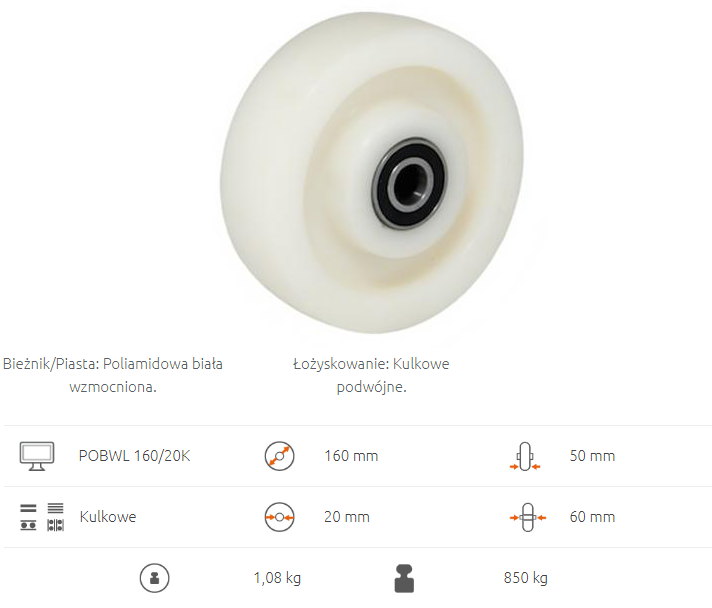Click the Łożyskowanie Kulkowe podwójne text
This screenshot has height=608, width=712.
pos(371,375)
